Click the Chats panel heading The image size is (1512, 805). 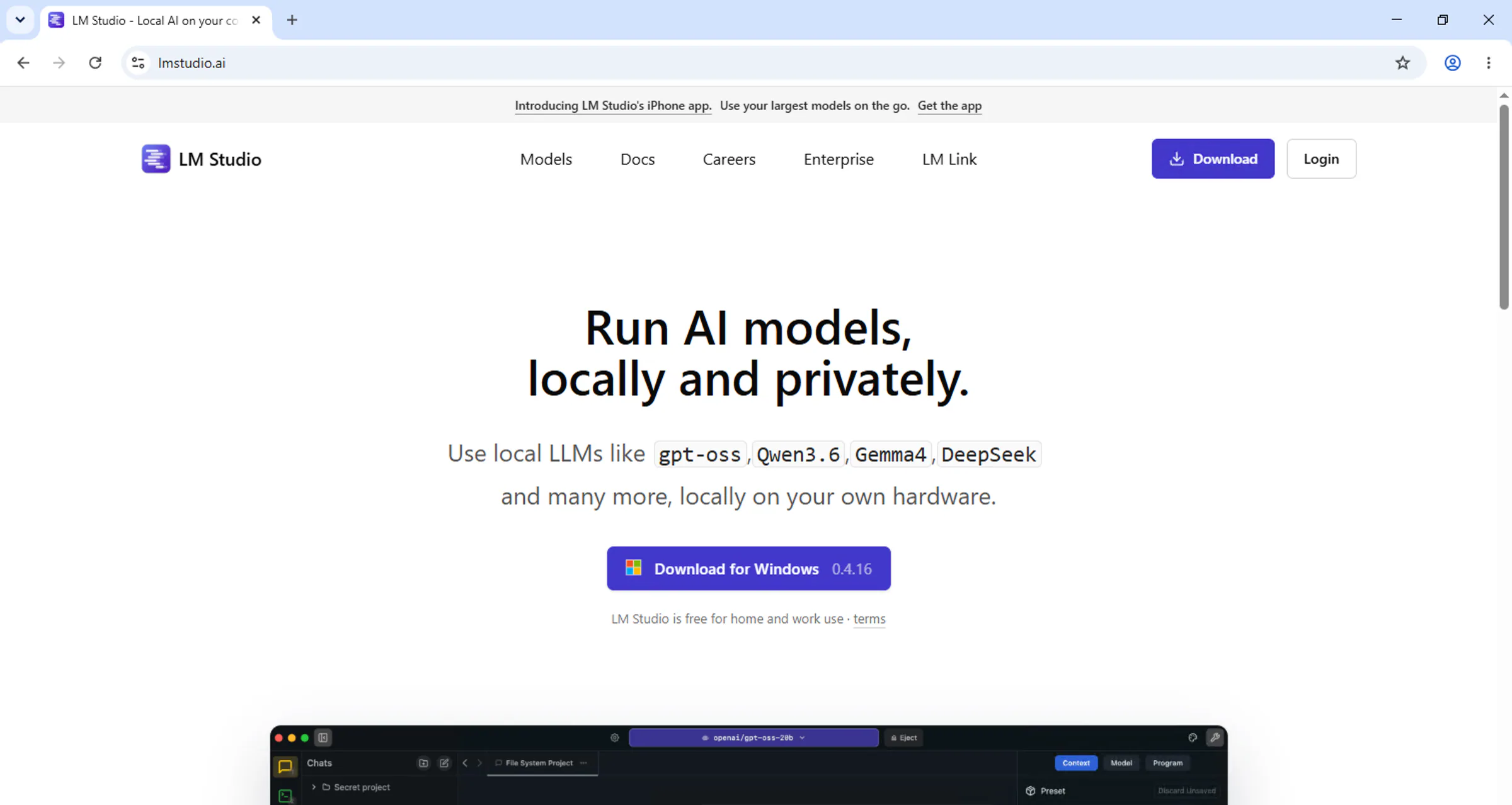(319, 763)
